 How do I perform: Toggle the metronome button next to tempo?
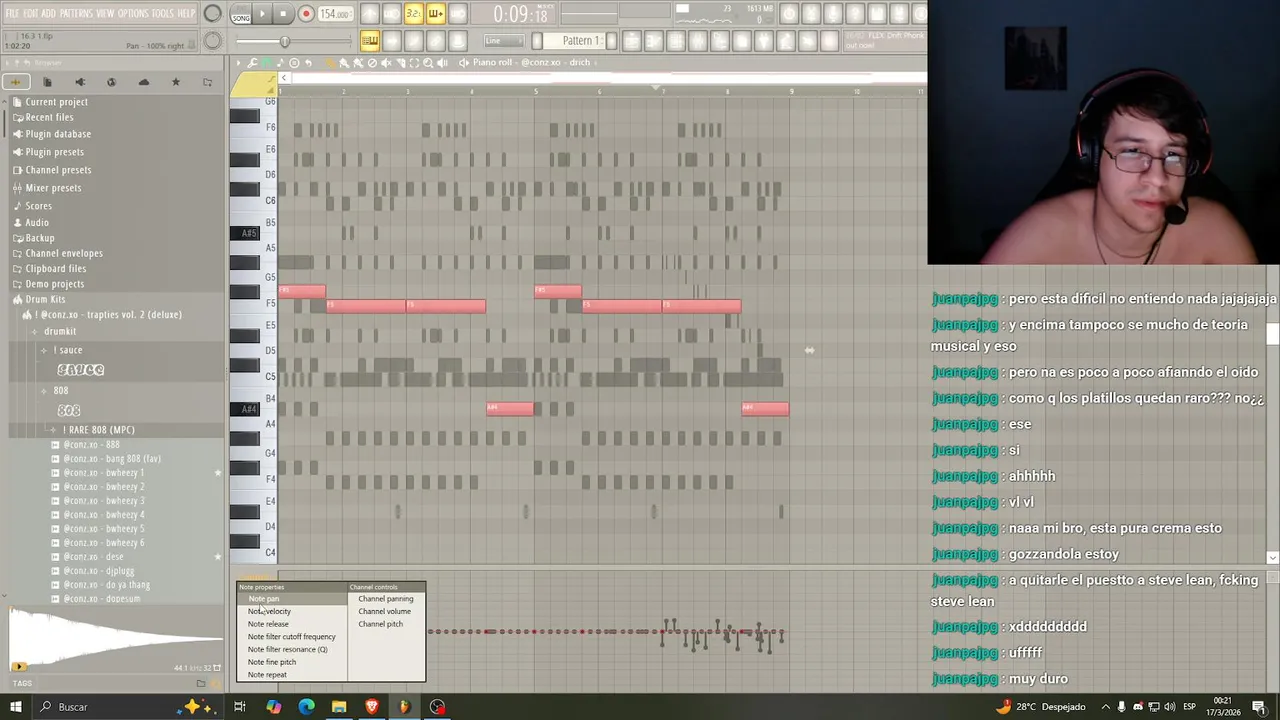tap(370, 14)
